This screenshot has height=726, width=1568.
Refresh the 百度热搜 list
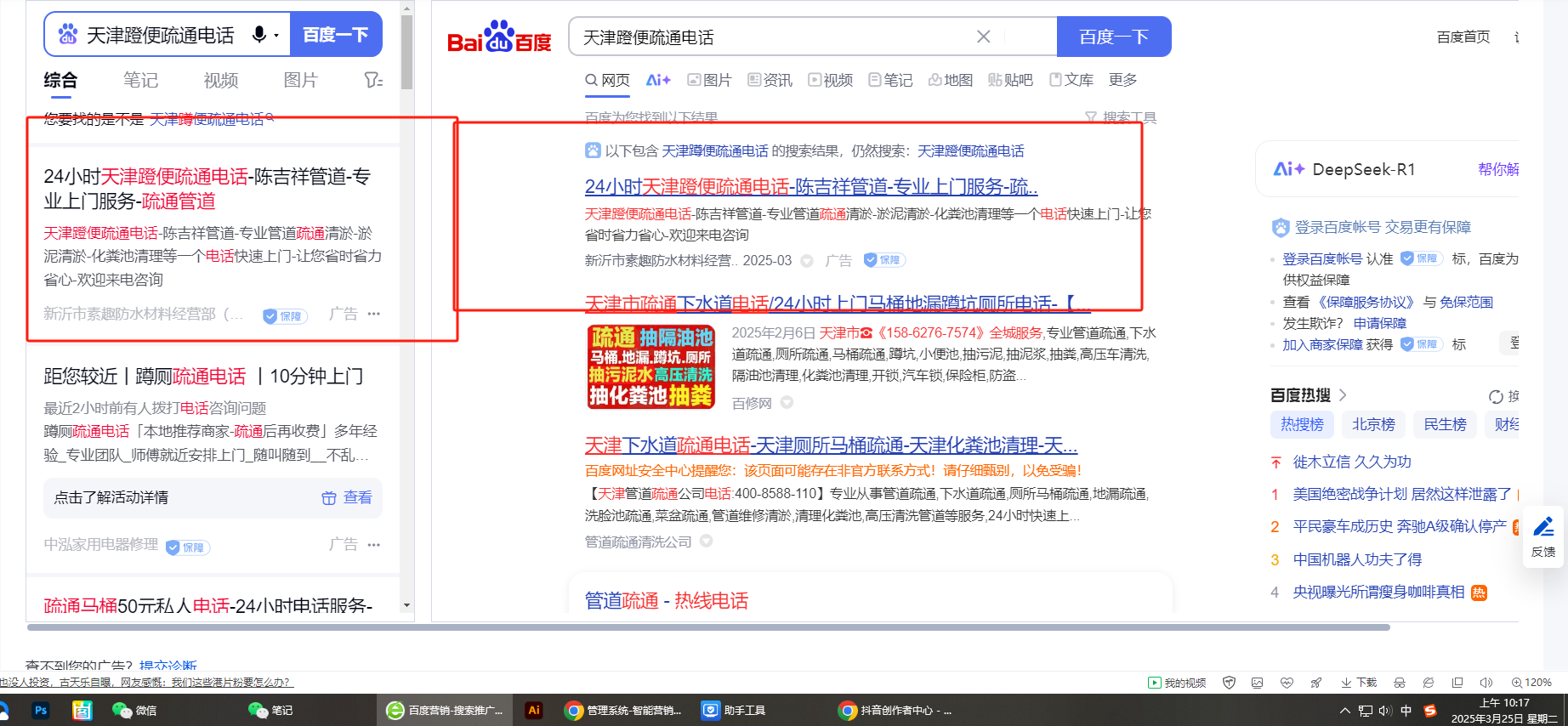pyautogui.click(x=1497, y=396)
